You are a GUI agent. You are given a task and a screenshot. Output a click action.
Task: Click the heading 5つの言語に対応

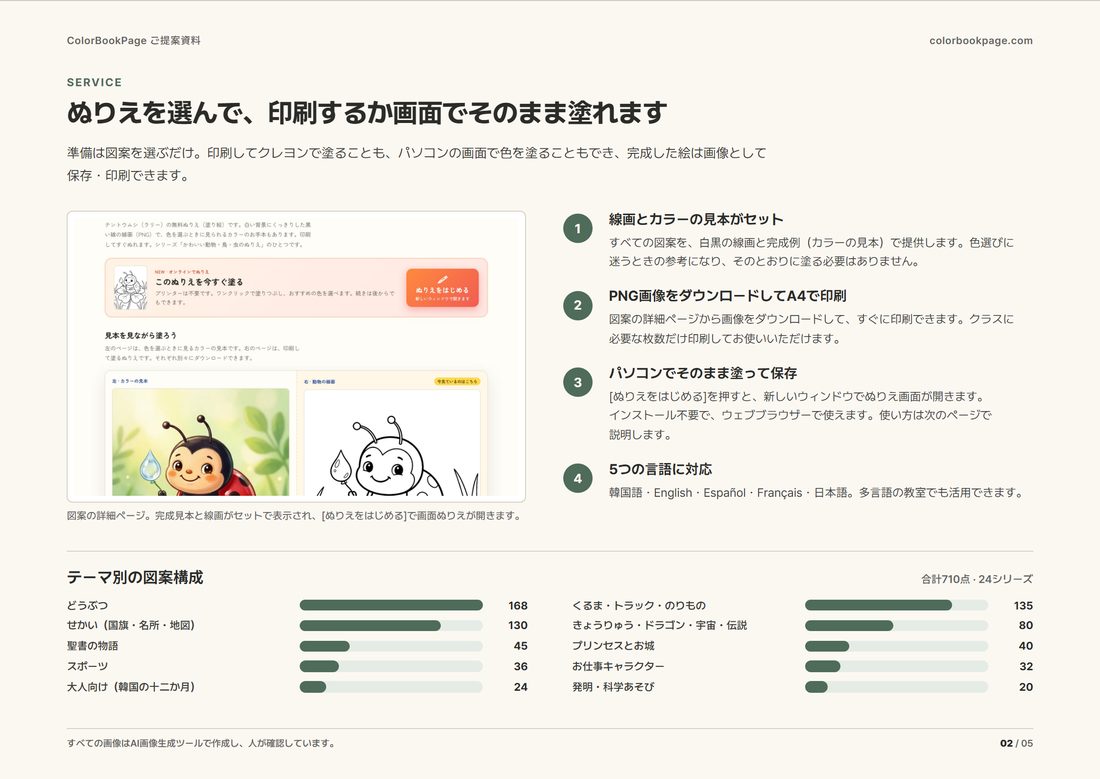tap(660, 469)
